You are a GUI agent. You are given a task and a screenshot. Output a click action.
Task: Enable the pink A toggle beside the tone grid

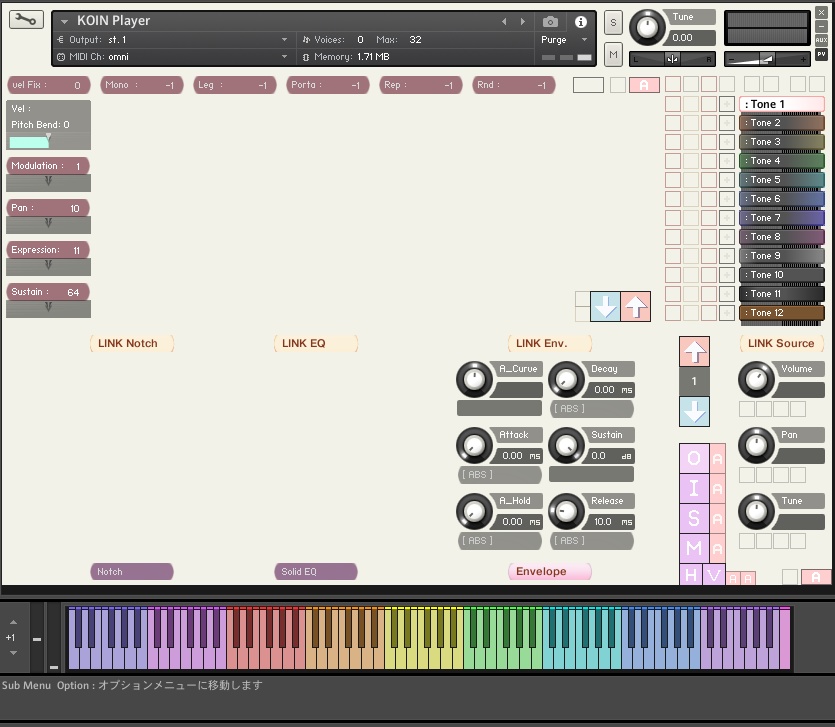click(645, 85)
